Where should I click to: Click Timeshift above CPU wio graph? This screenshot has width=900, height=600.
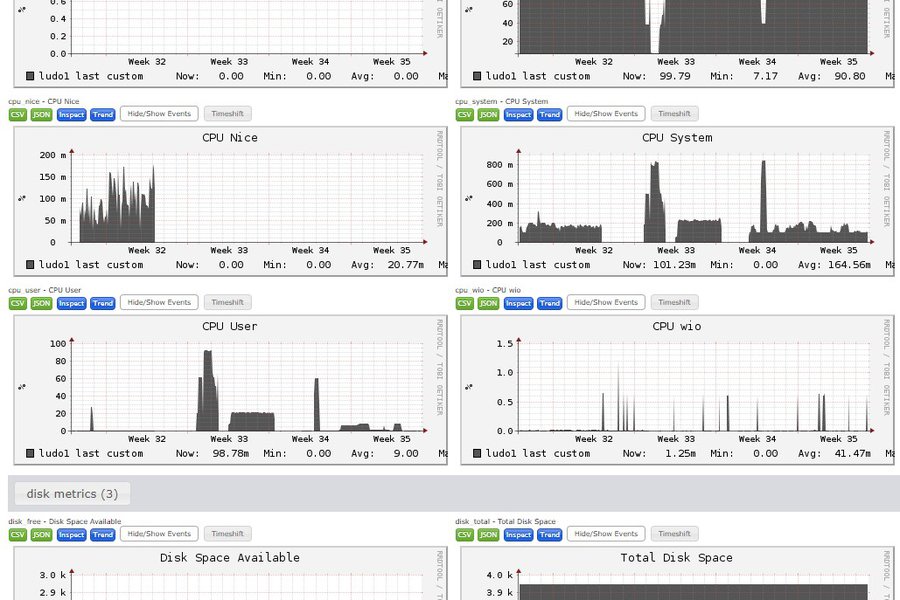(x=674, y=303)
